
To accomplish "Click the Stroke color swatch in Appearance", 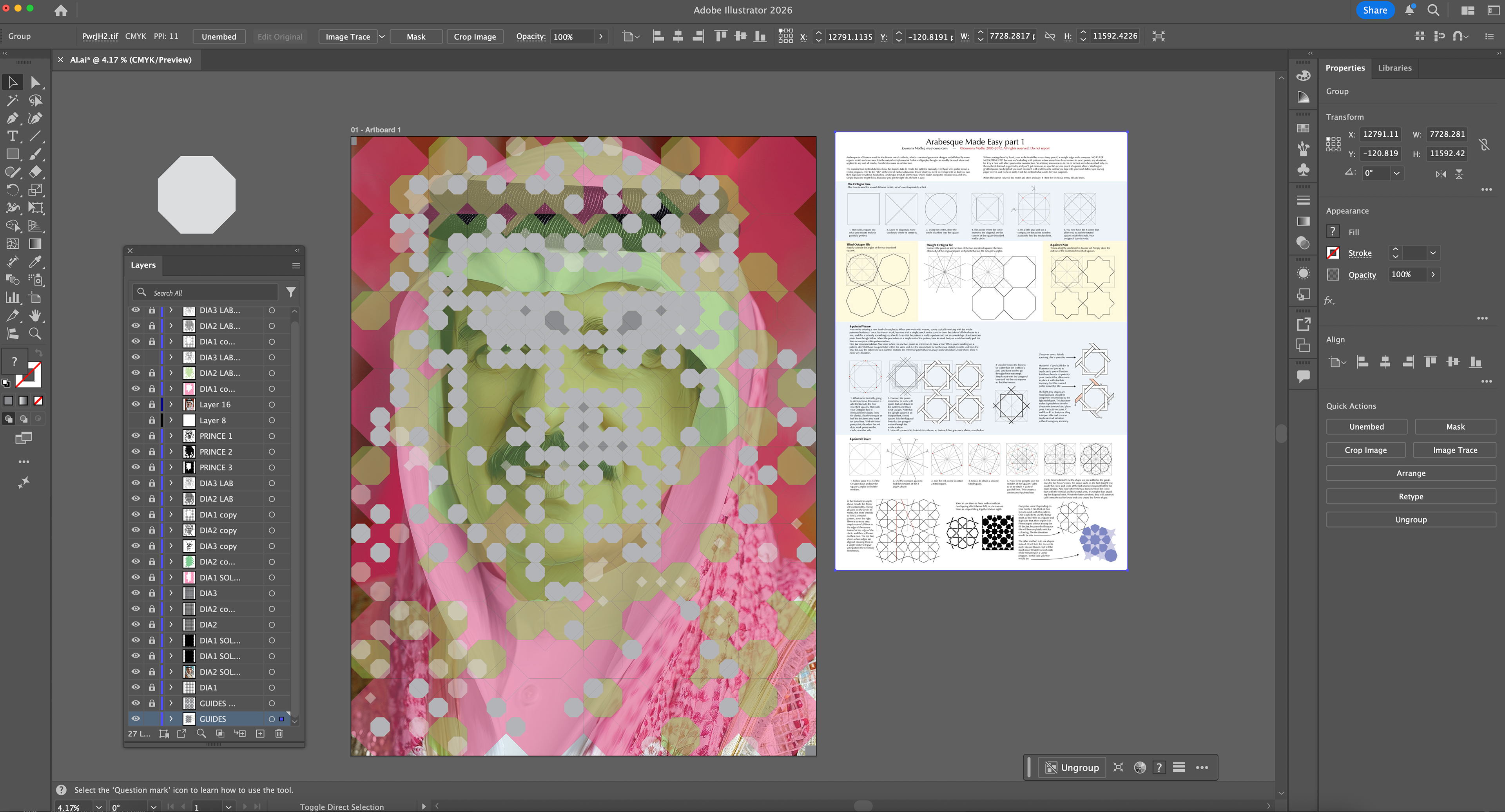I will coord(1333,253).
